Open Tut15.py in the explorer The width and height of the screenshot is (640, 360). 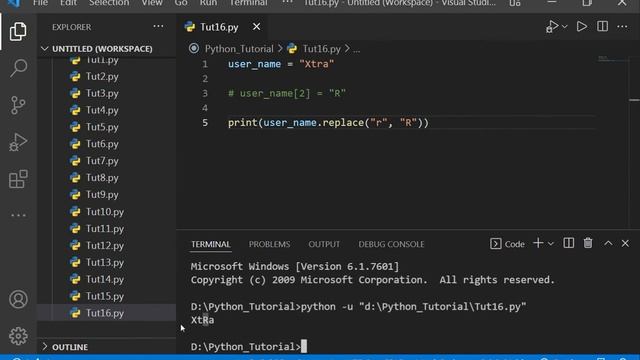click(x=104, y=296)
